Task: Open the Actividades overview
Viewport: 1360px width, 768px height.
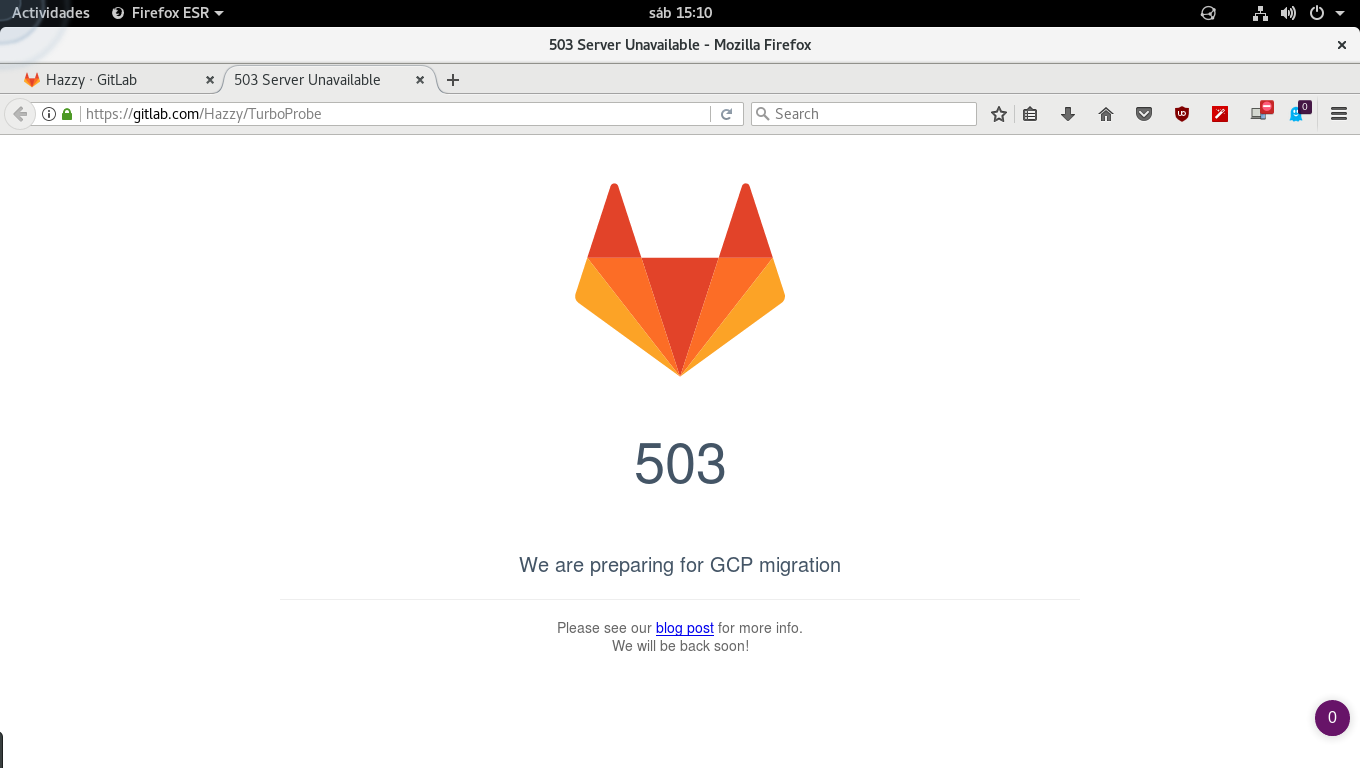Action: pyautogui.click(x=50, y=13)
